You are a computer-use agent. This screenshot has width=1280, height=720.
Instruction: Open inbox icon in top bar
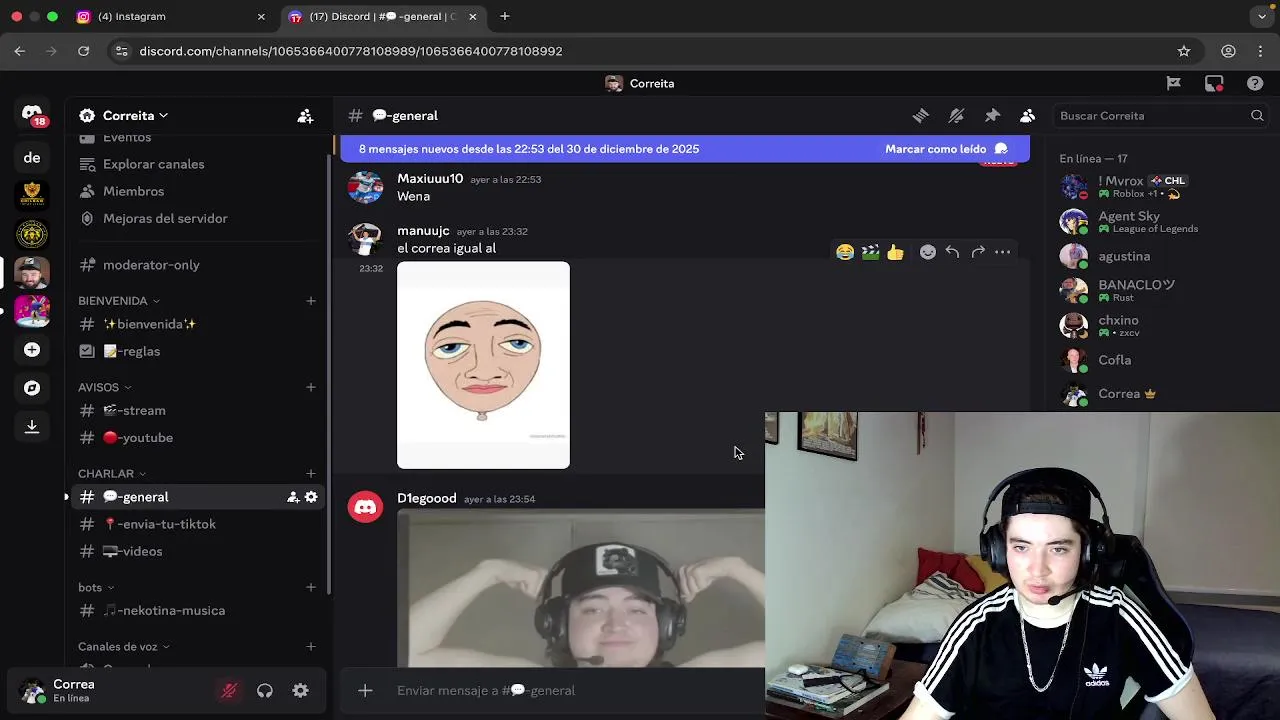(x=1214, y=84)
